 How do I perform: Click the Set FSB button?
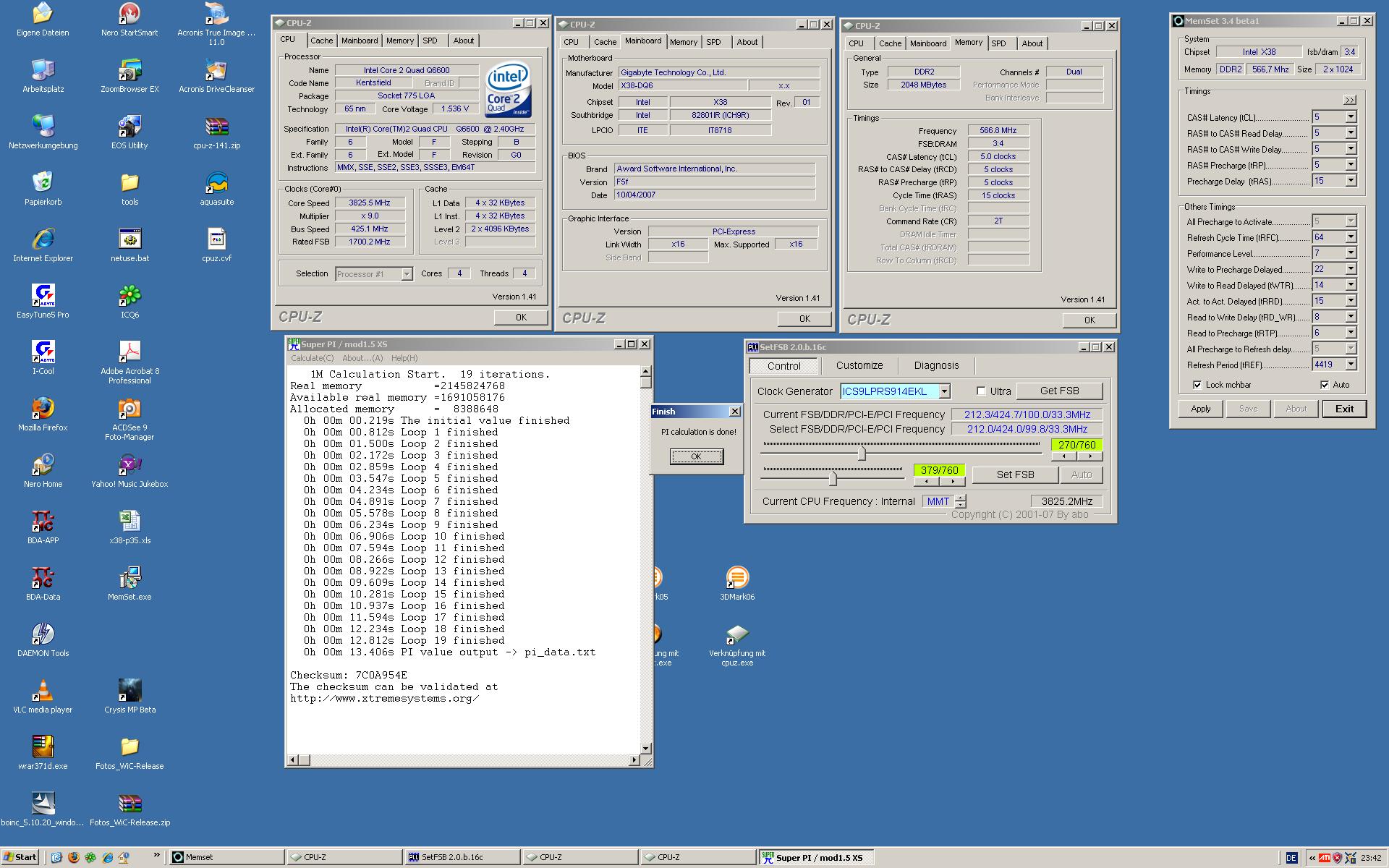coord(1015,475)
